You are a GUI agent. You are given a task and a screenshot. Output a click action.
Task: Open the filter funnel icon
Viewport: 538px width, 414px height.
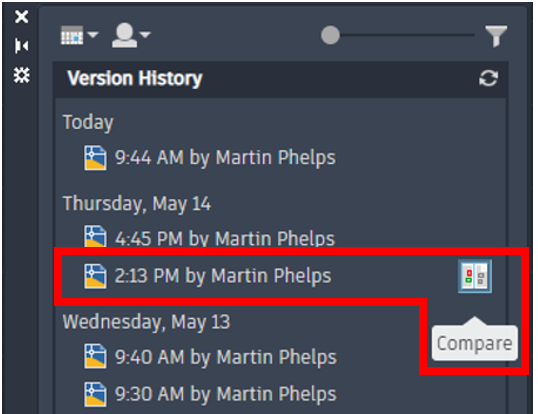coord(496,36)
